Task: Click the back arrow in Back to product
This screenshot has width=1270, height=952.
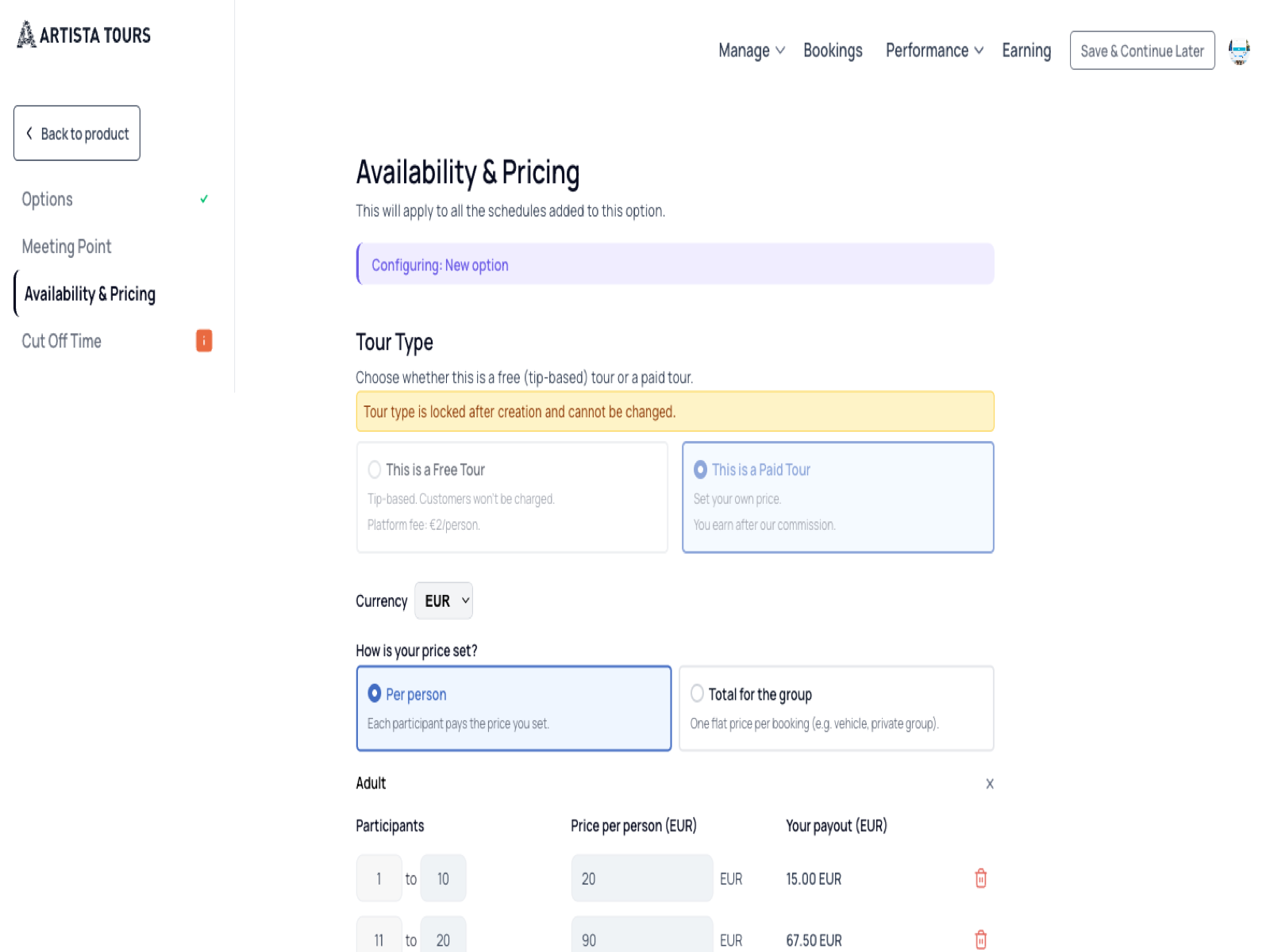Action: tap(29, 133)
